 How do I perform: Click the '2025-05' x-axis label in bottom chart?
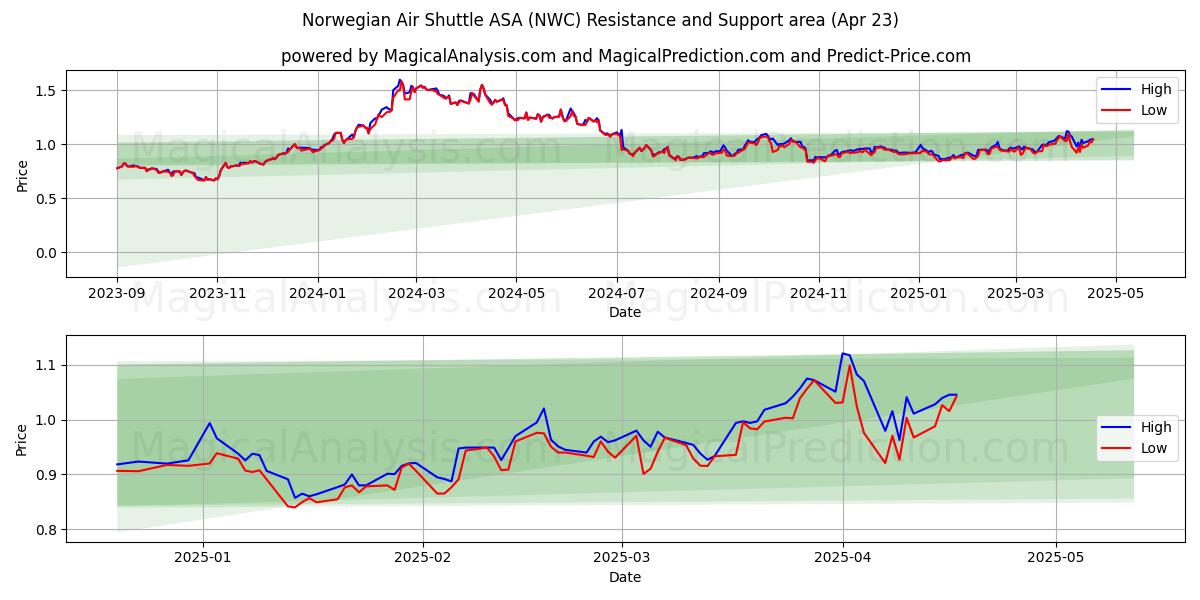(1056, 559)
